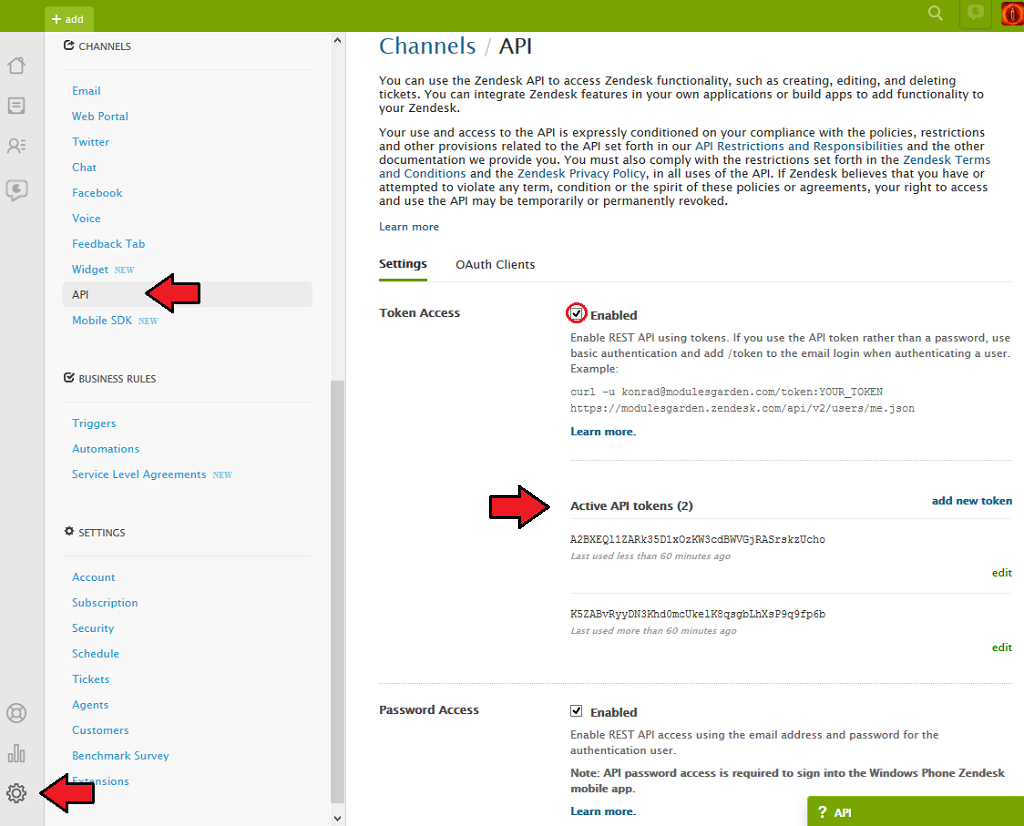Open the Twitter channel
1024x826 pixels.
pyautogui.click(x=91, y=142)
